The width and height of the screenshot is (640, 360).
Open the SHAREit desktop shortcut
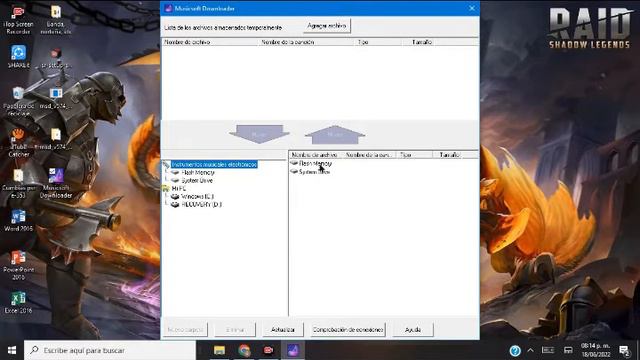click(x=18, y=56)
